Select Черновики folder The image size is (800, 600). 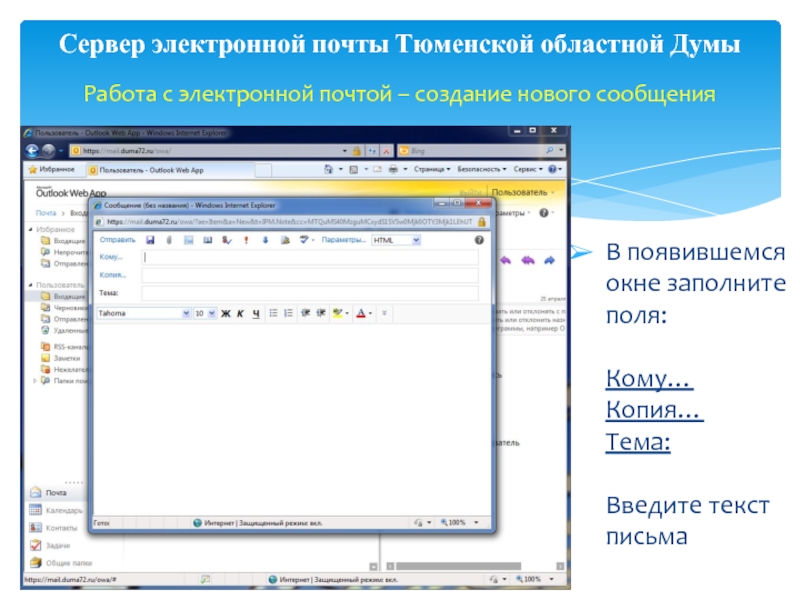click(64, 308)
